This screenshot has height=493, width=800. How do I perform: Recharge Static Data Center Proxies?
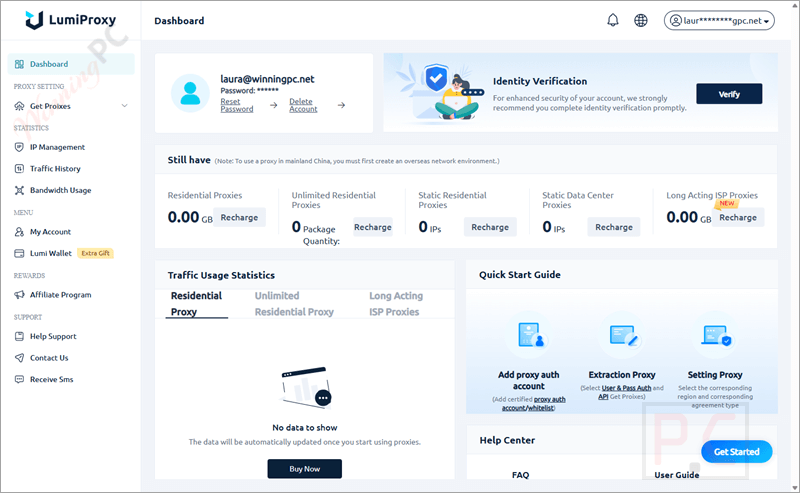[614, 227]
